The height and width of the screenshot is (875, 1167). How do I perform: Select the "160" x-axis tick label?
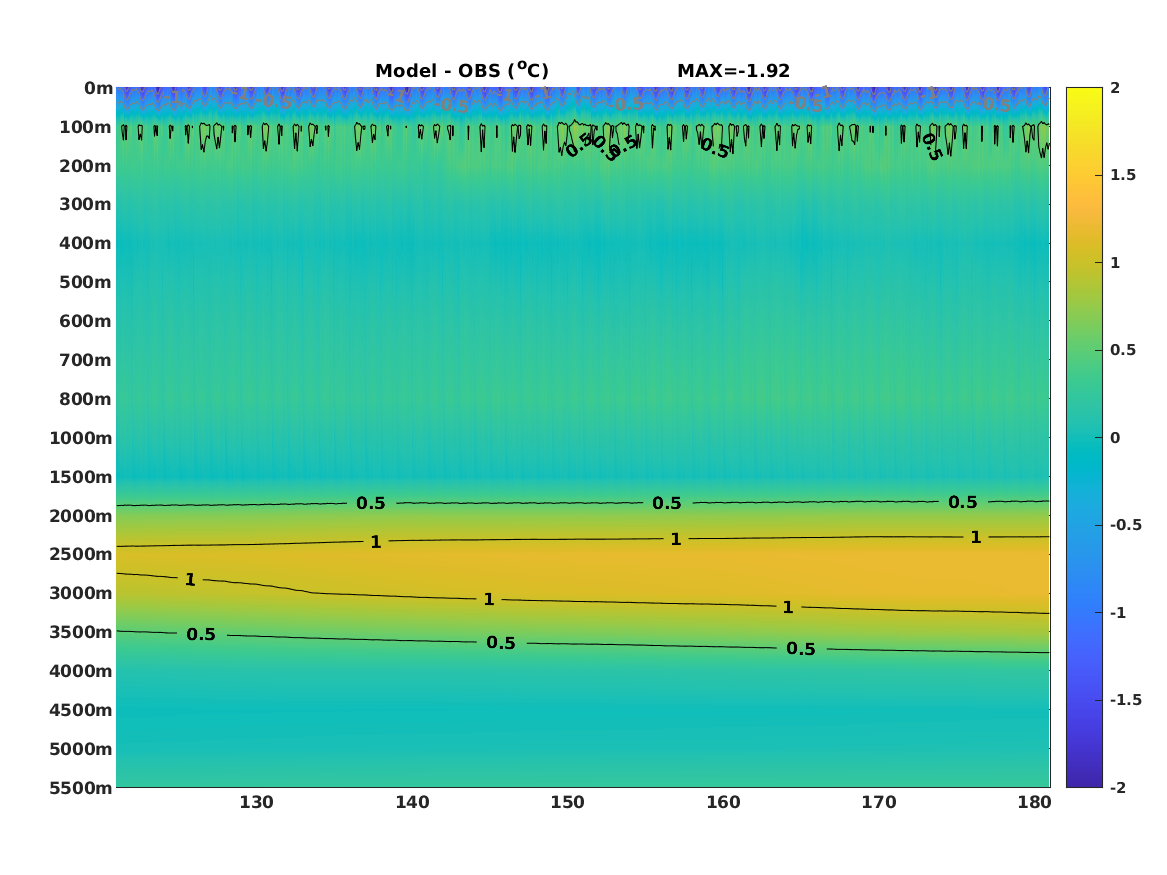[x=723, y=802]
